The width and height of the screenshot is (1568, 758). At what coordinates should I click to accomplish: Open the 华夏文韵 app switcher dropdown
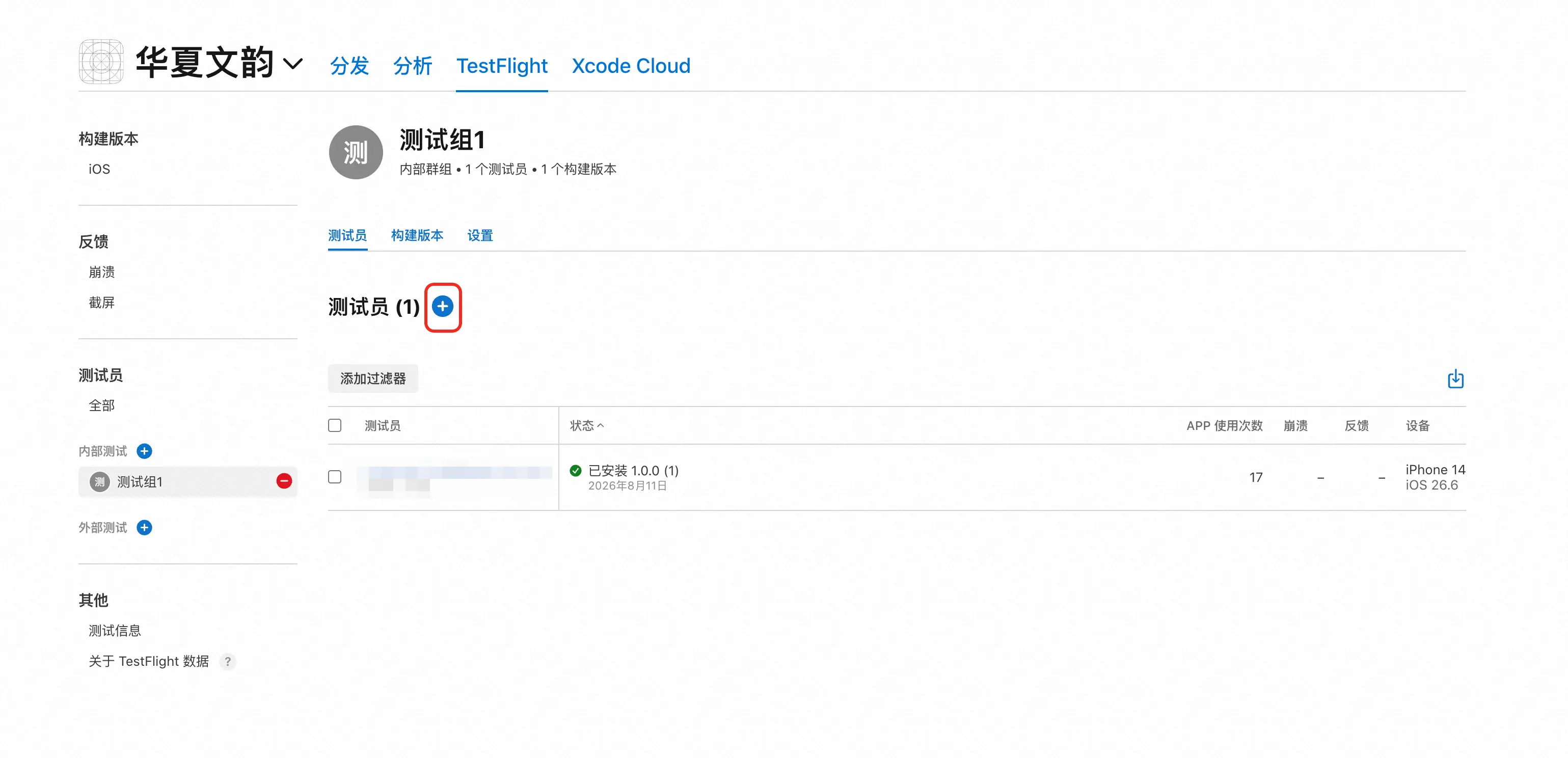(x=293, y=63)
